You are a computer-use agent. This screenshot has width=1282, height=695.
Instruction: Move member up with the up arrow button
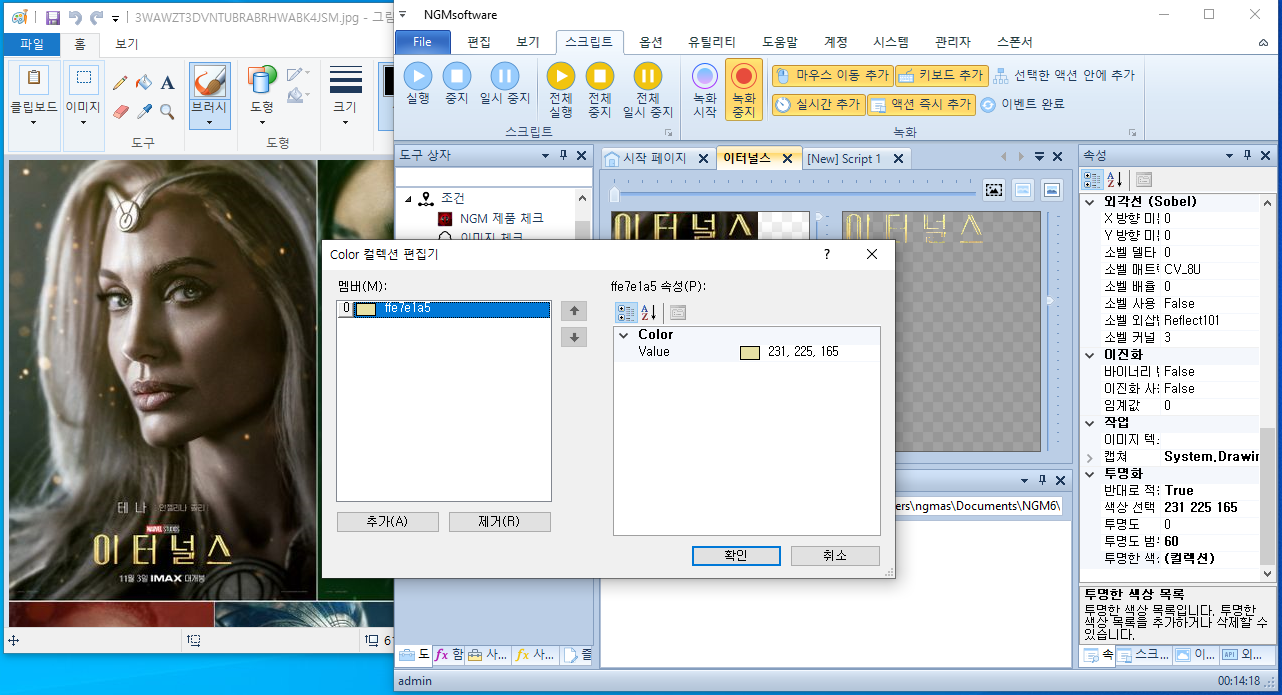[x=574, y=311]
